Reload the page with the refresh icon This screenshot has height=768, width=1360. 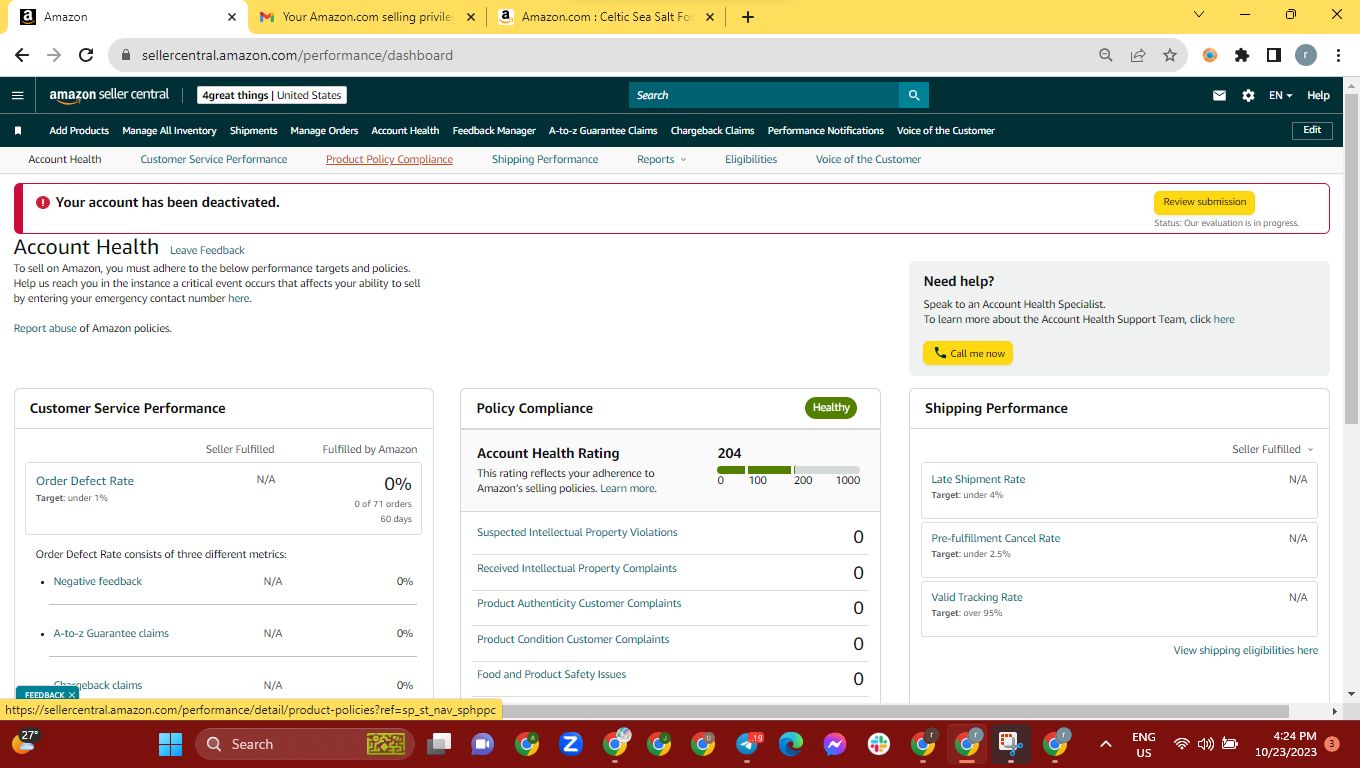tap(86, 56)
